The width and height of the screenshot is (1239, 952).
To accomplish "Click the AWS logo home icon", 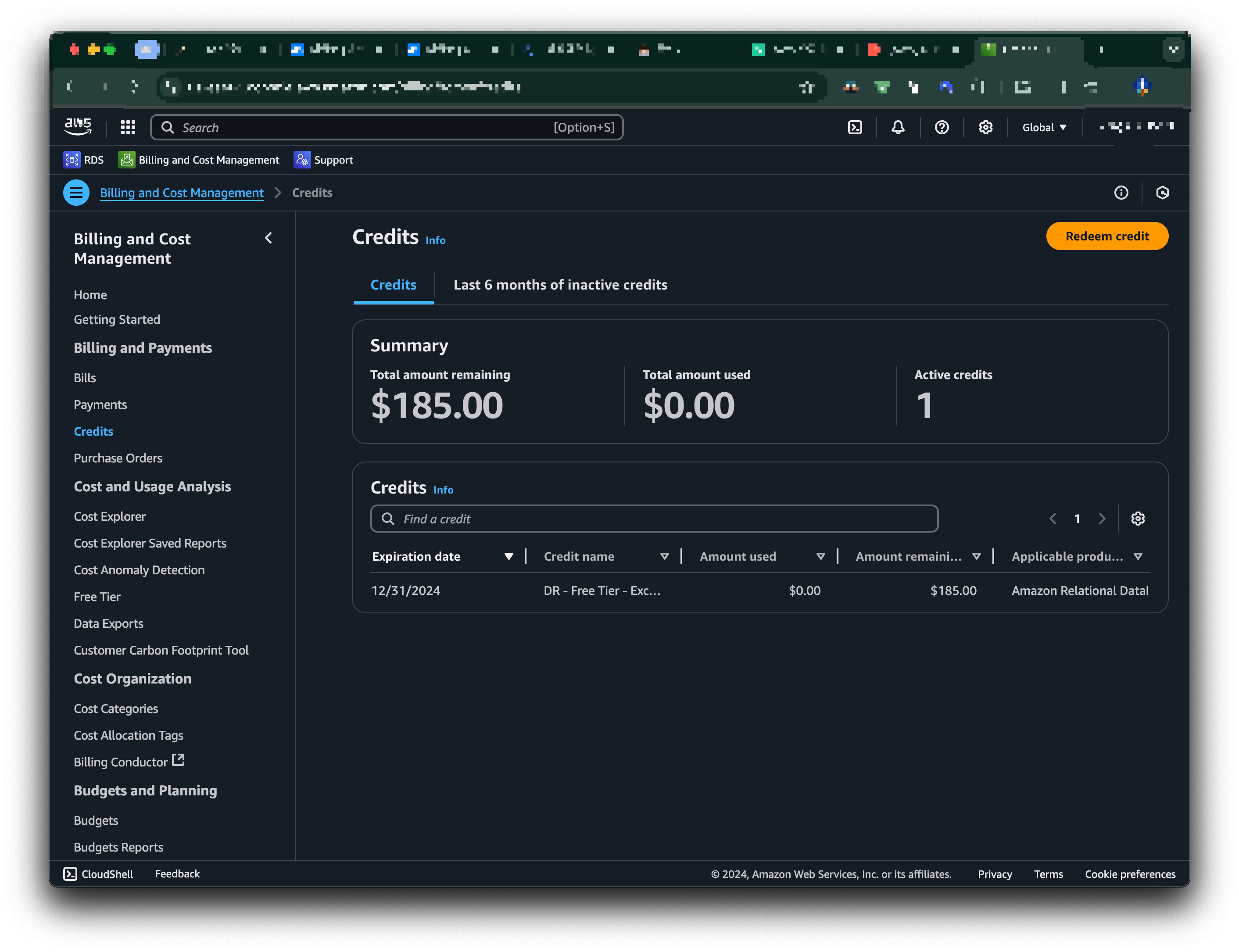I will (x=78, y=127).
